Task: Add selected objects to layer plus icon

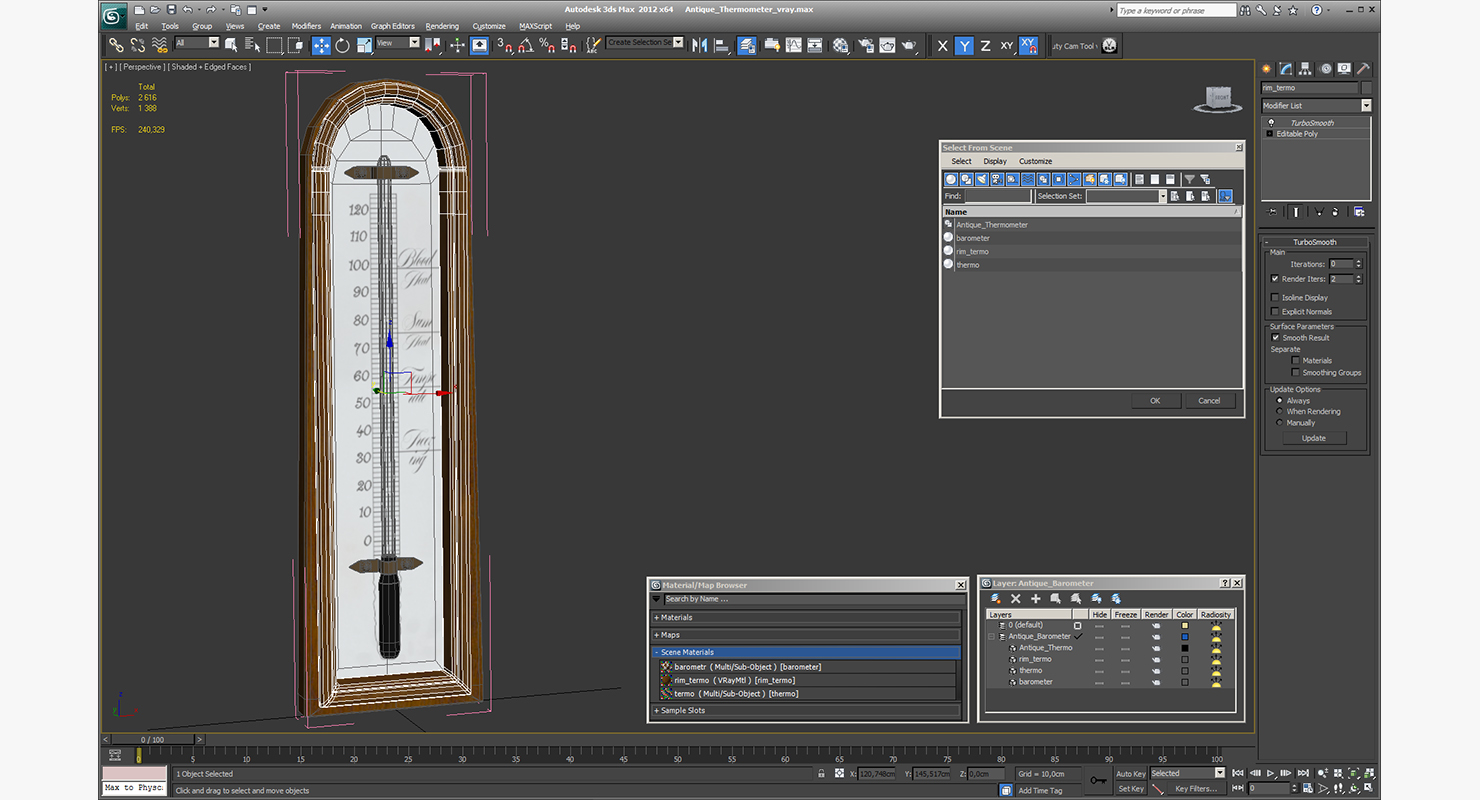Action: [1036, 598]
